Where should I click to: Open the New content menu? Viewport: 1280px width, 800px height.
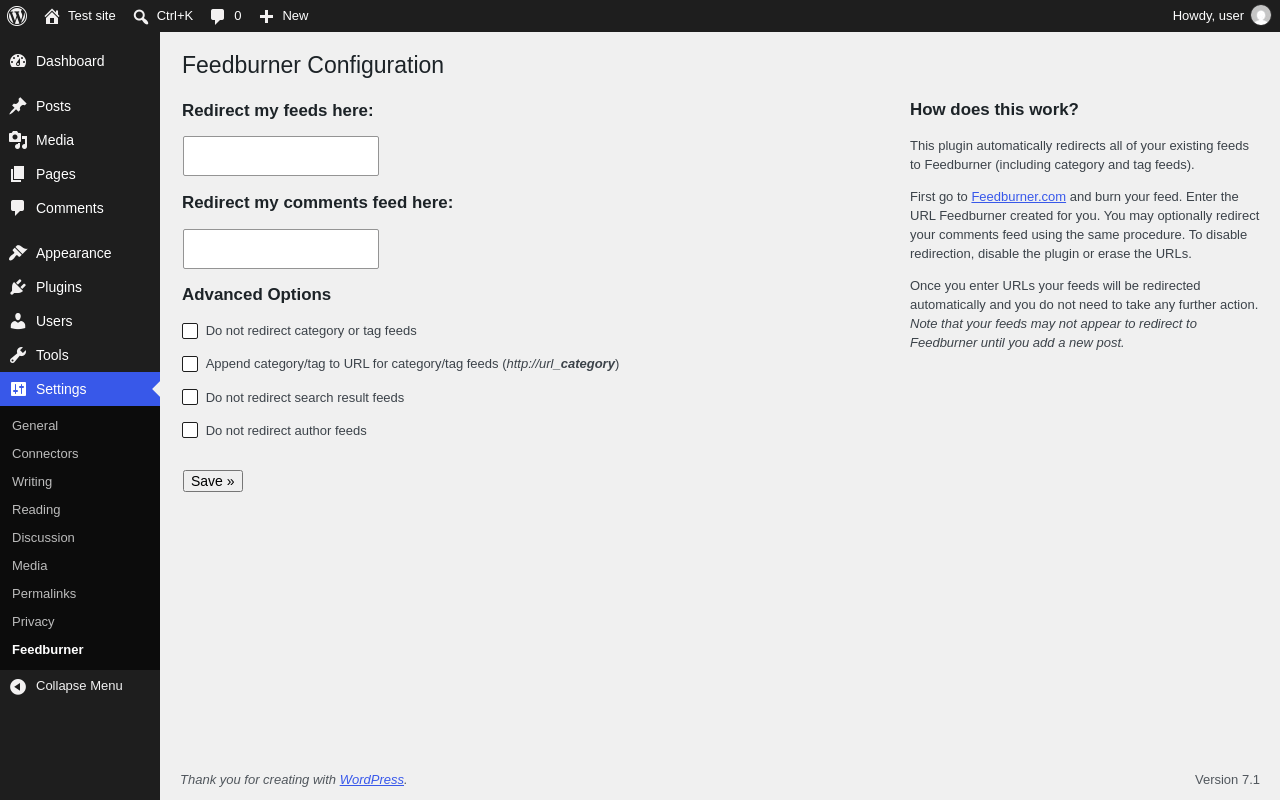284,16
